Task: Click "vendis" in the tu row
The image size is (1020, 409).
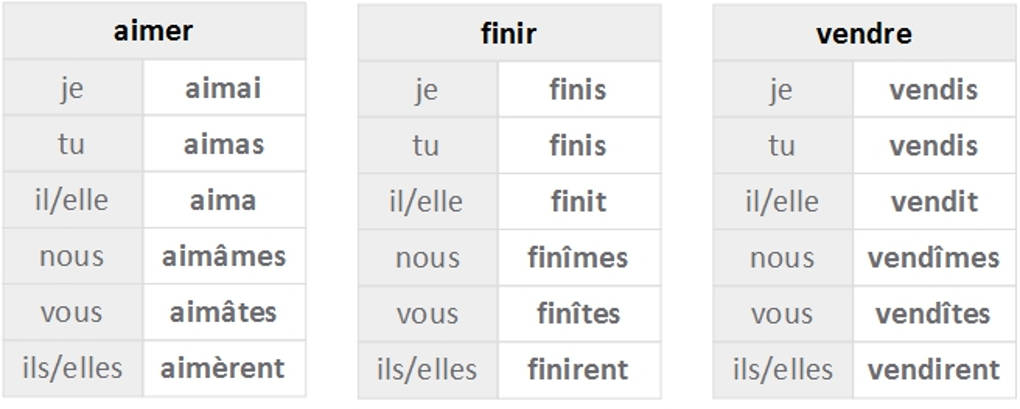Action: pos(933,146)
